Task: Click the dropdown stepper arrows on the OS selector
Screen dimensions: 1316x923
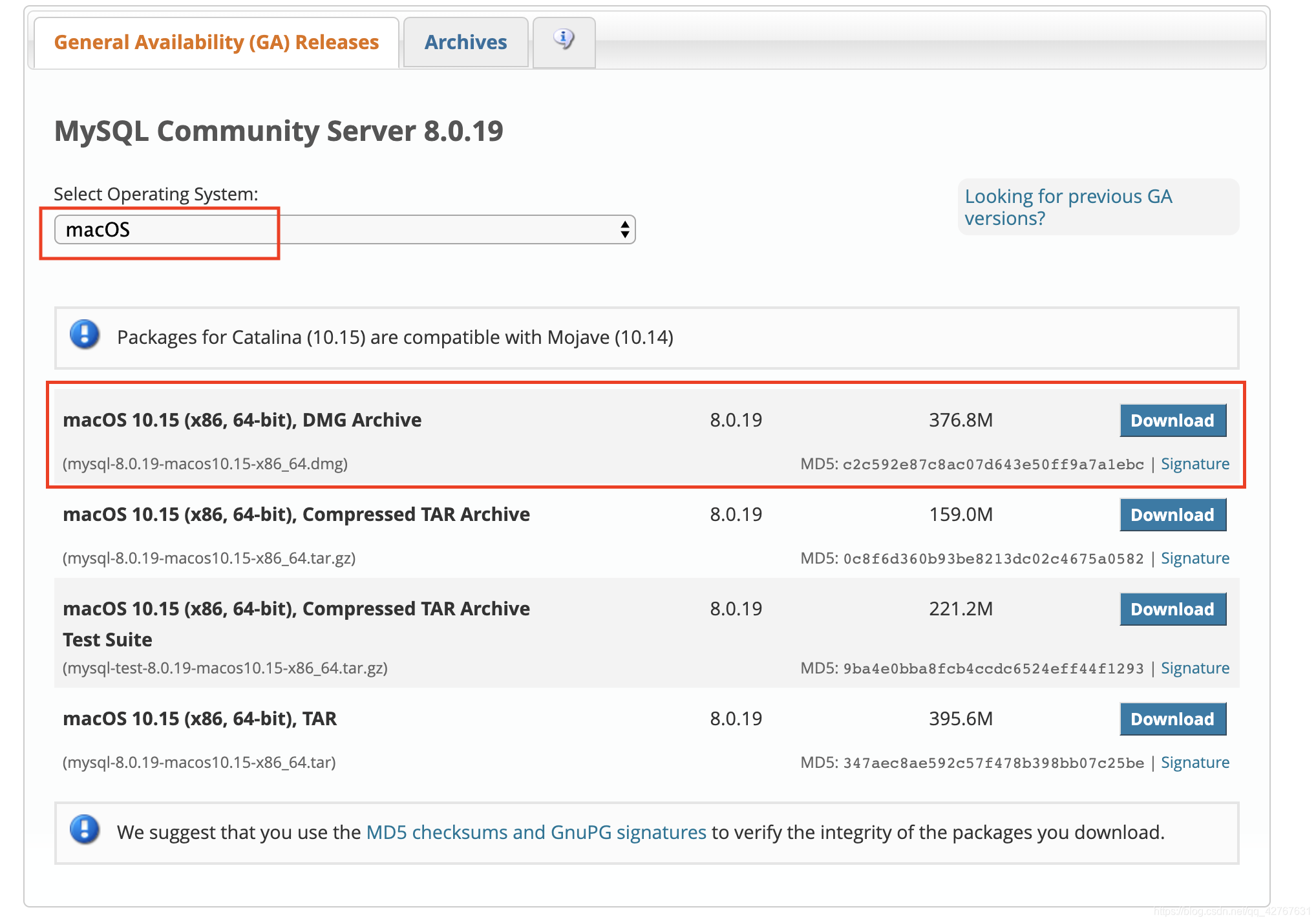Action: point(624,229)
